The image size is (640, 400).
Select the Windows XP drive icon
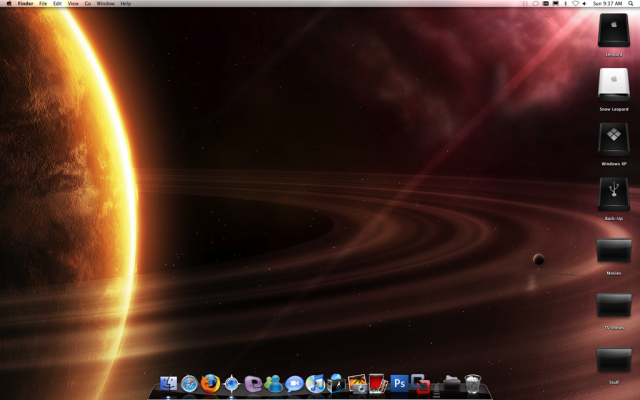point(614,139)
